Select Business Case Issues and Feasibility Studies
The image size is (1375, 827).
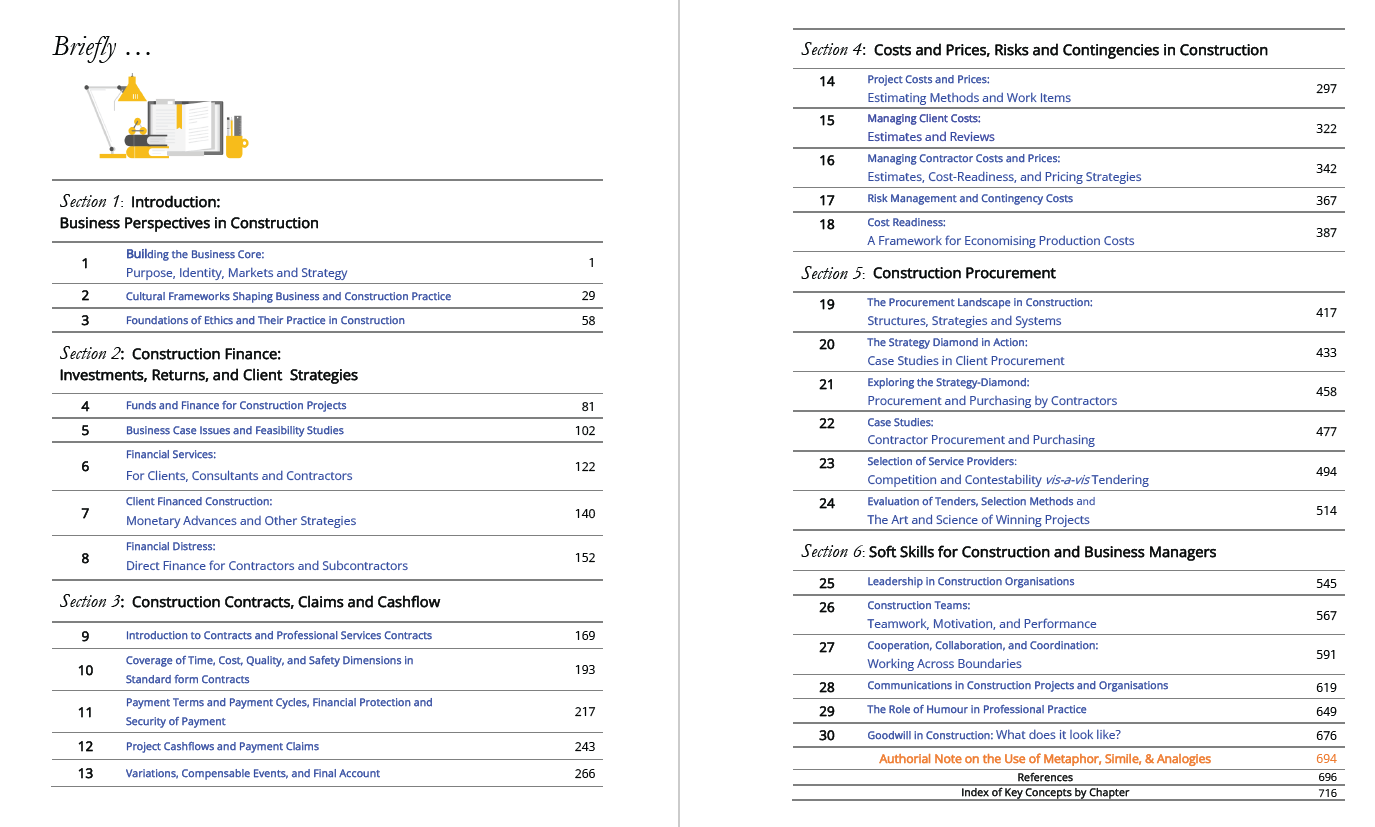coord(234,431)
